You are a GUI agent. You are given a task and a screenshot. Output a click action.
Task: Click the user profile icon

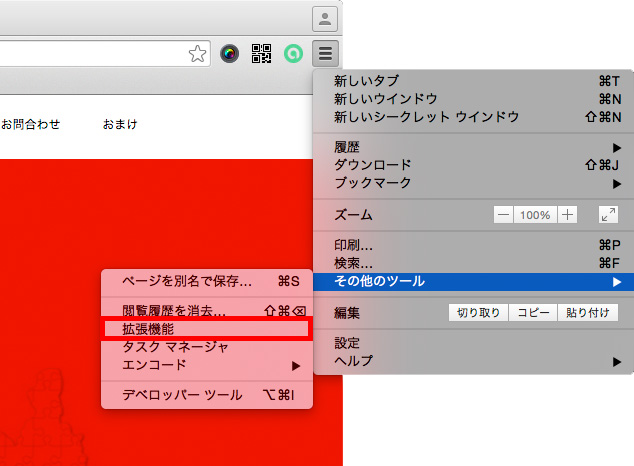tap(325, 19)
